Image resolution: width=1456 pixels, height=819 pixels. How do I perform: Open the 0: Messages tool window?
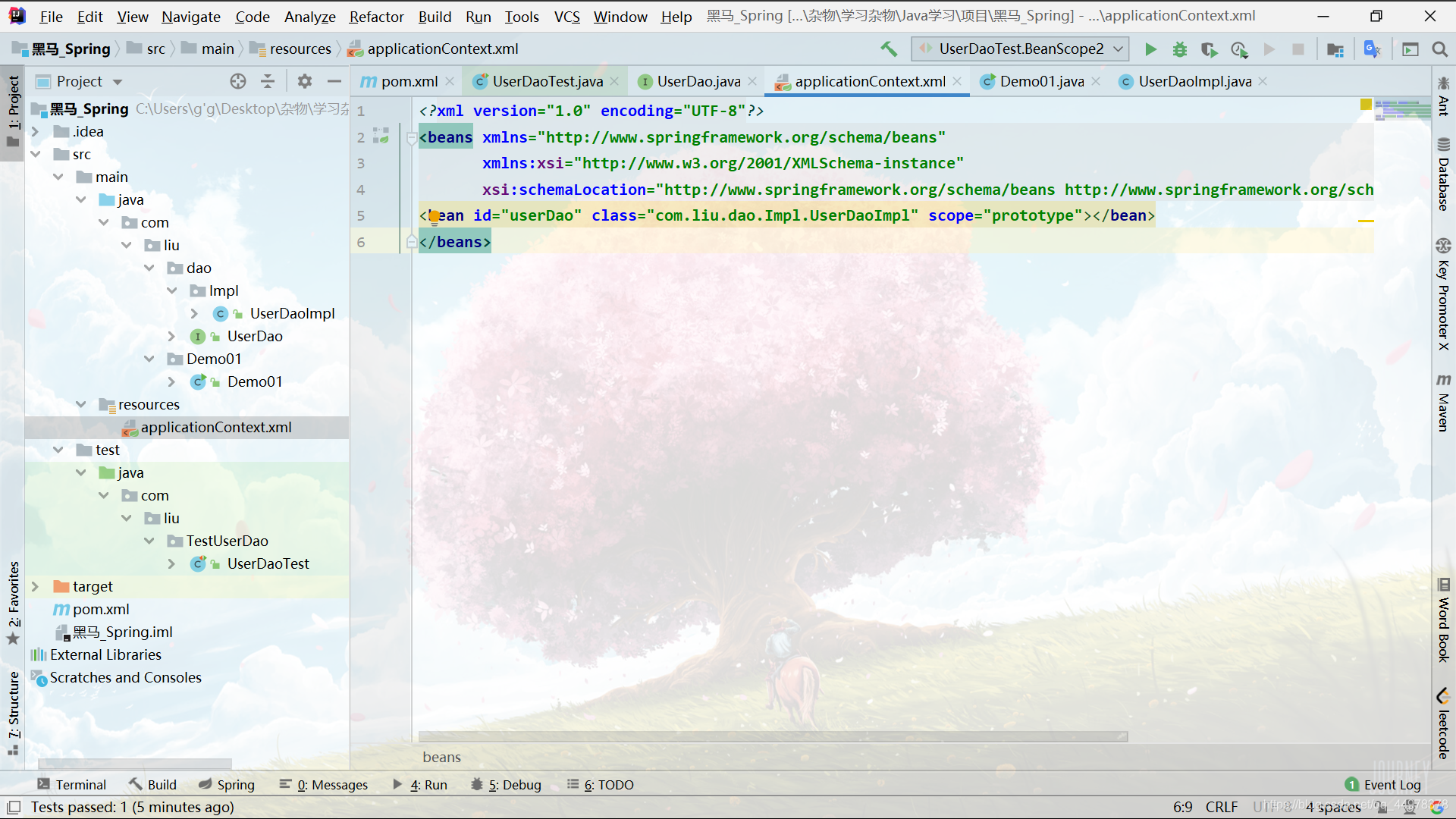(324, 785)
